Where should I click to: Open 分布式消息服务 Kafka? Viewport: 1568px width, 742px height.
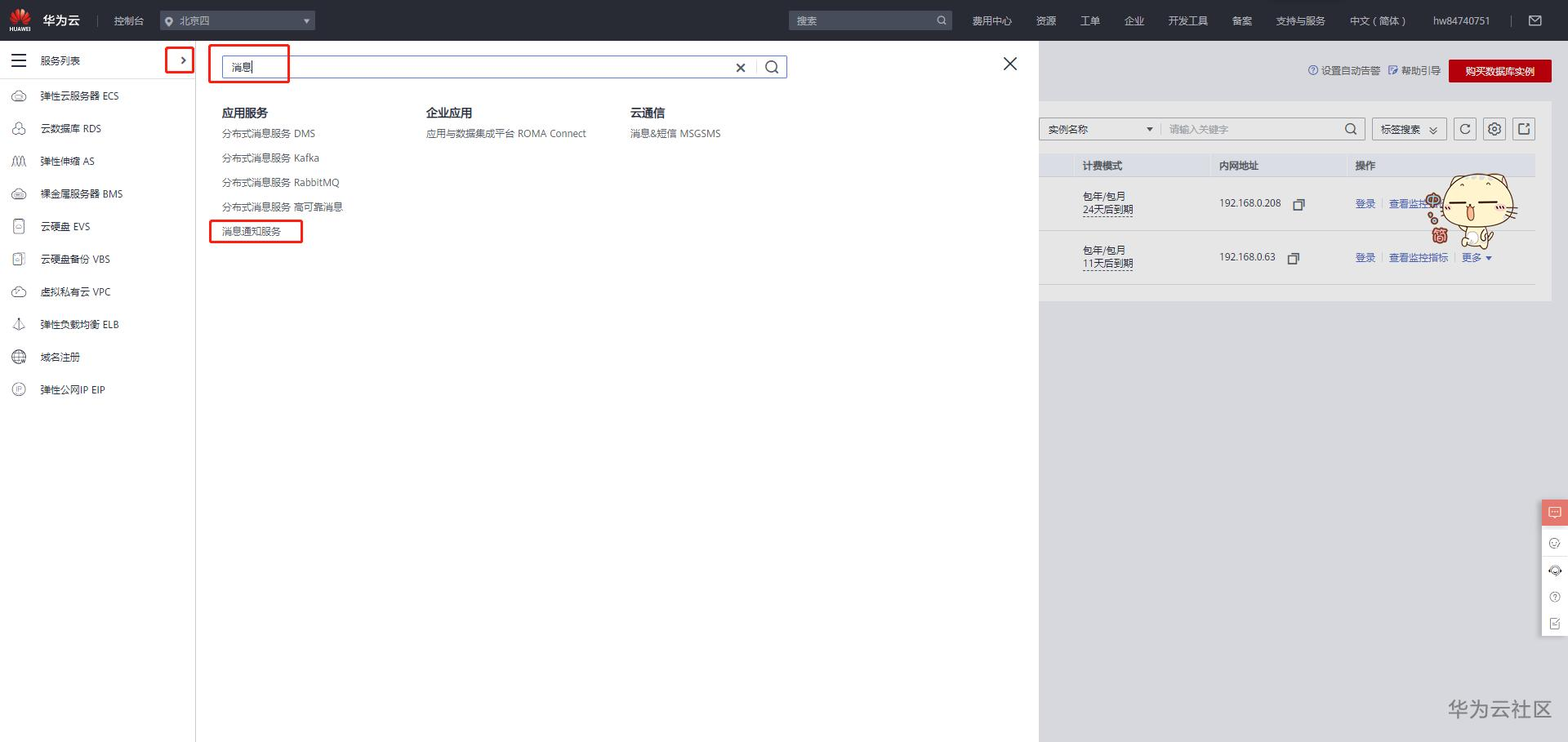(x=270, y=158)
